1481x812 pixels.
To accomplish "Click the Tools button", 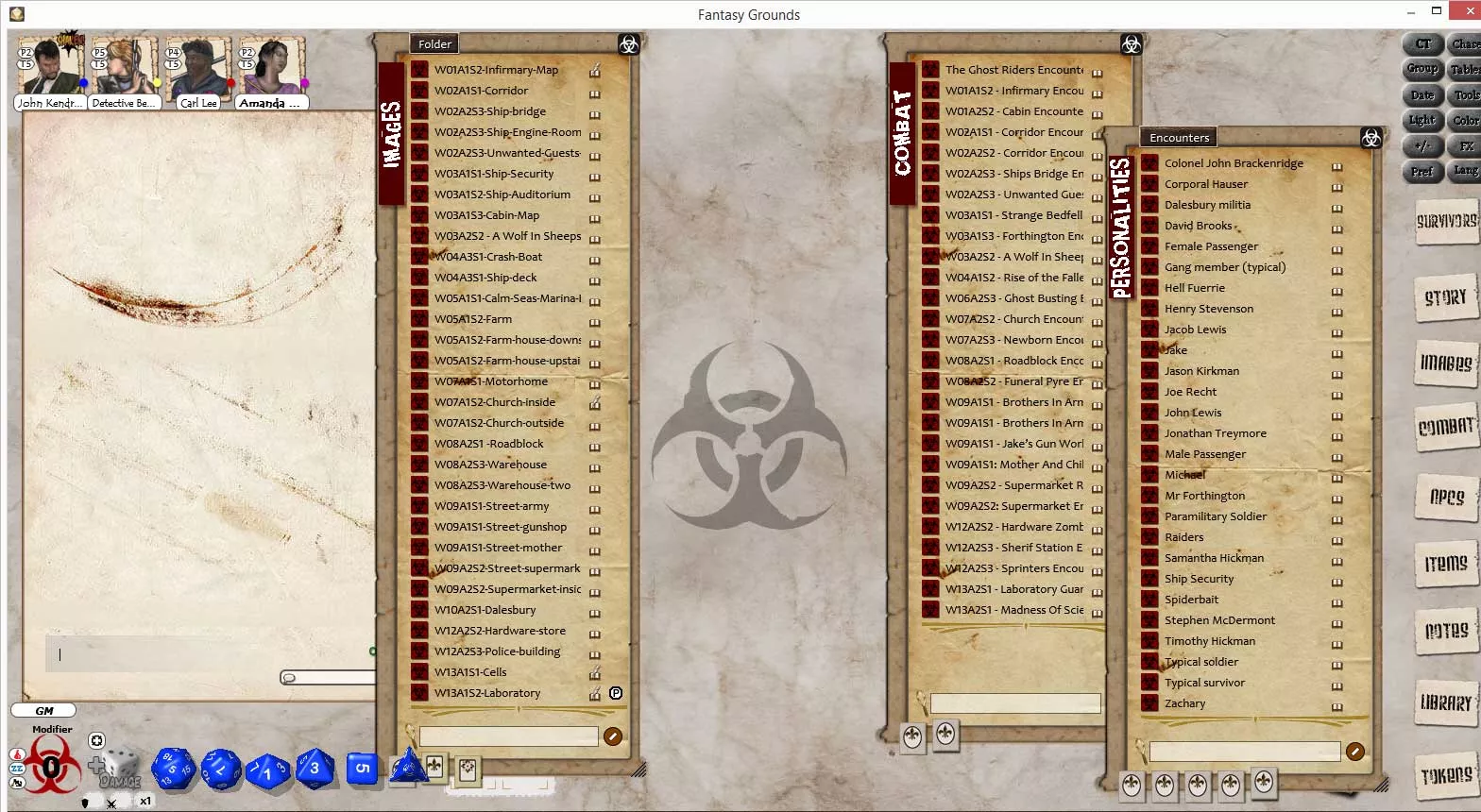I will tap(1465, 95).
